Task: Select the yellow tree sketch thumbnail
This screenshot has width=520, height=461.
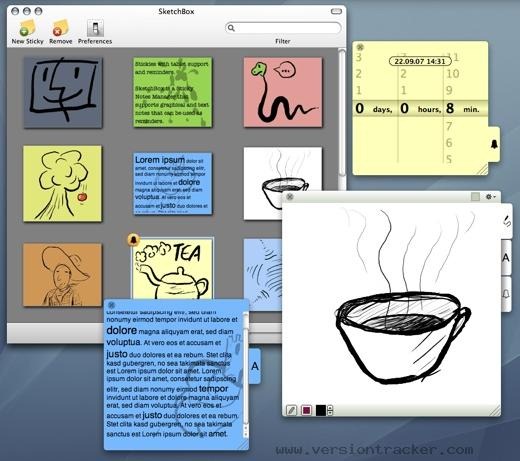Action: point(62,183)
